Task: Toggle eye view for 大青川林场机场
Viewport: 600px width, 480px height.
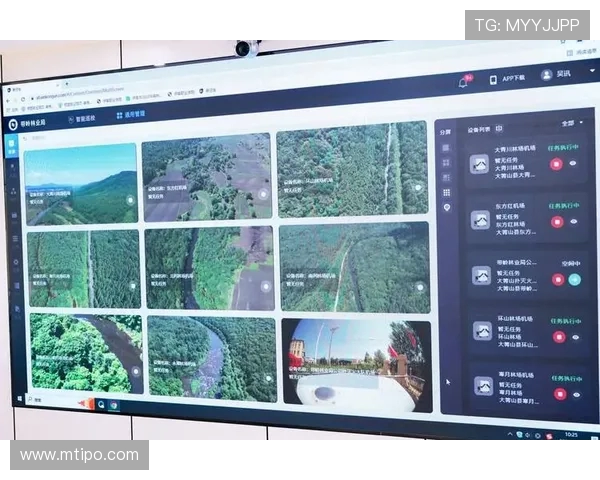Action: (x=574, y=164)
